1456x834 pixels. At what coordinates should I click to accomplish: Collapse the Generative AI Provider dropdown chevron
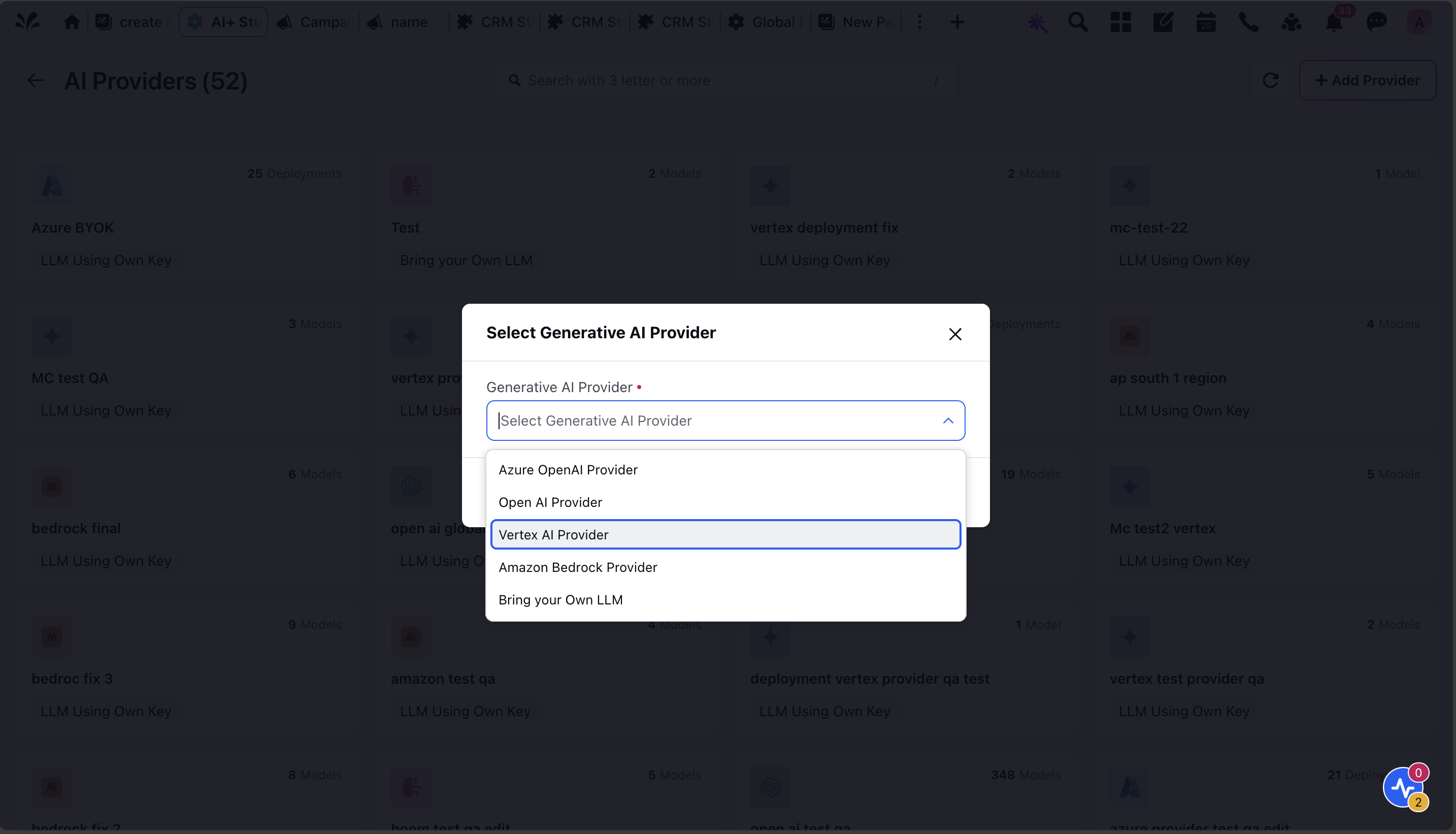pos(948,421)
